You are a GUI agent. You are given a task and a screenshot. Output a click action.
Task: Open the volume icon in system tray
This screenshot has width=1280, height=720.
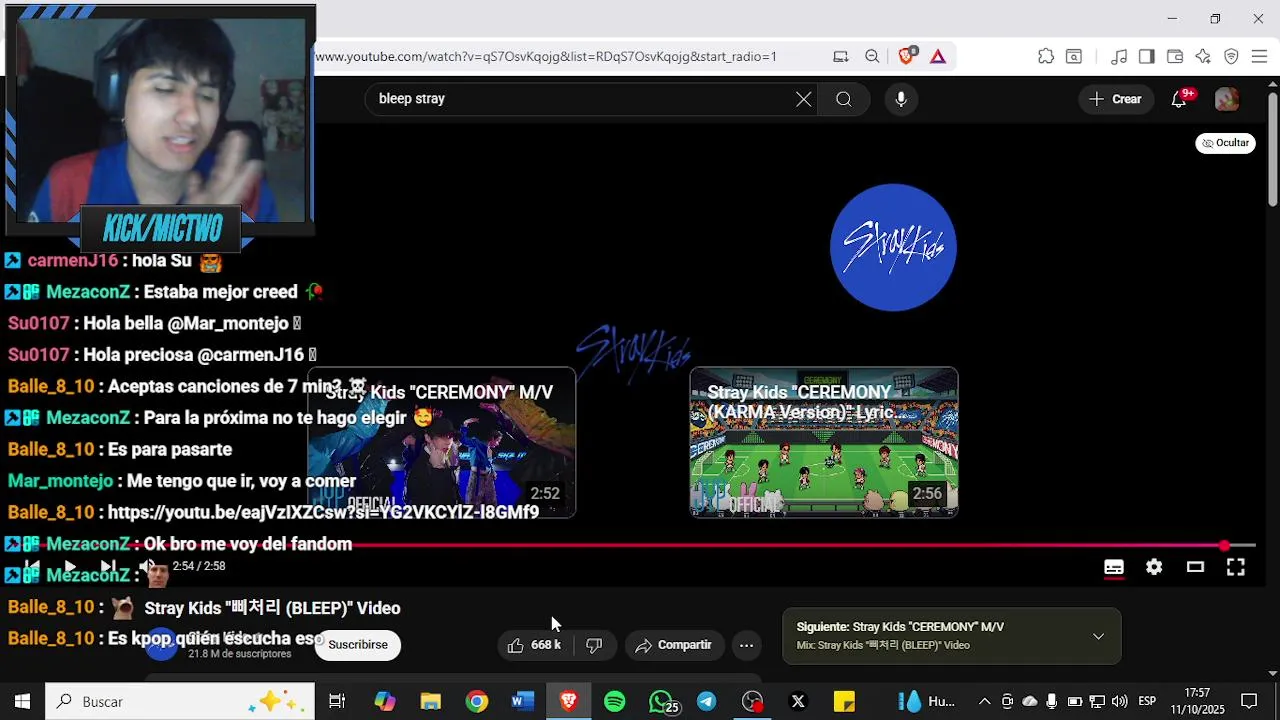(1119, 702)
